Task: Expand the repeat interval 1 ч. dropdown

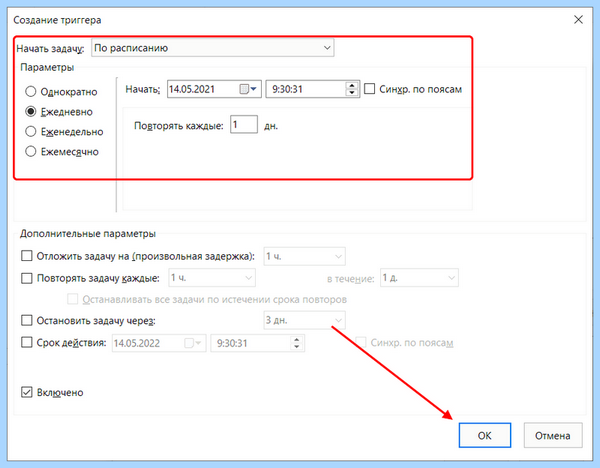Action: (x=212, y=278)
